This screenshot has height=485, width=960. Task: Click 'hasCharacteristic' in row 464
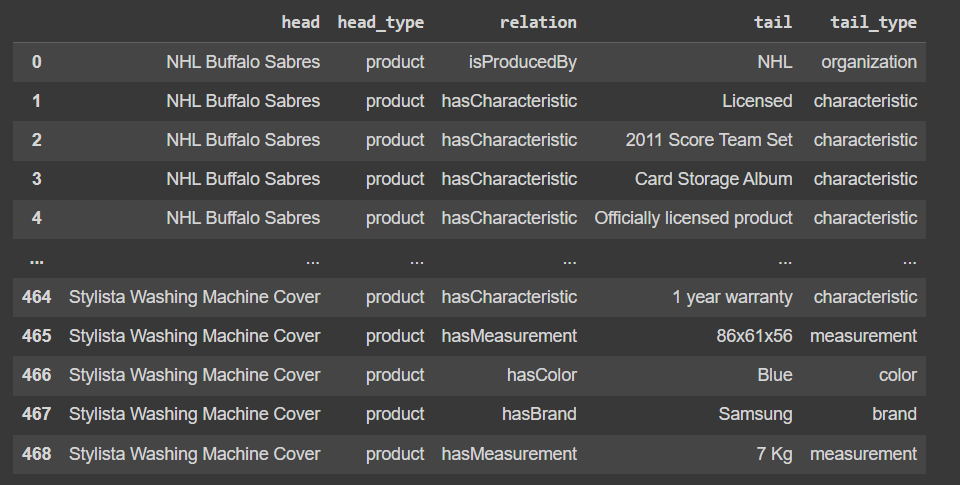[x=509, y=297]
